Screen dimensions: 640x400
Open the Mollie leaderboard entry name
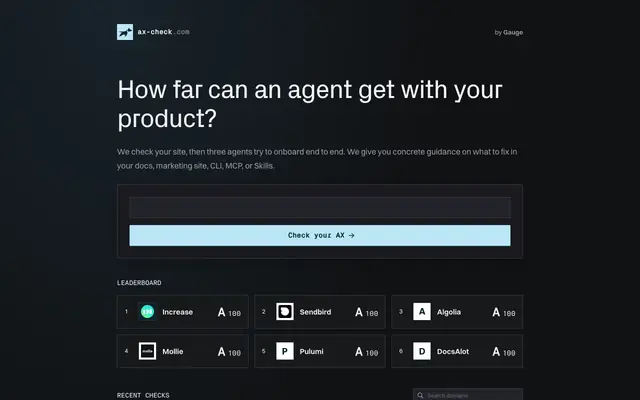pos(173,351)
